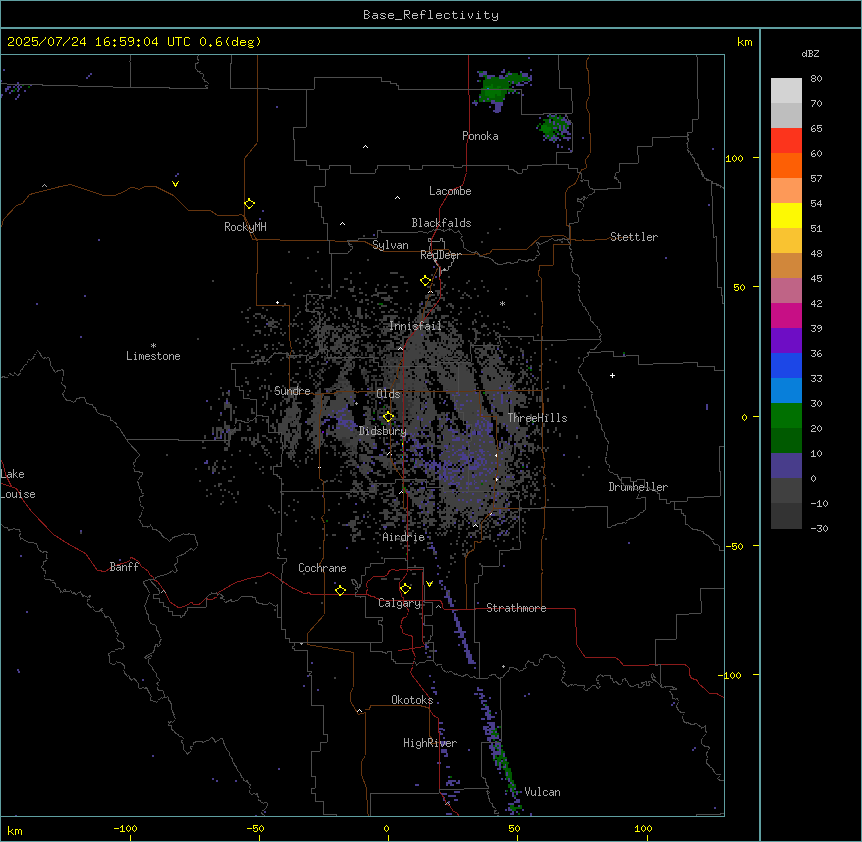Click the ThreeHills label
Viewport: 862px width, 842px height.
pos(537,418)
